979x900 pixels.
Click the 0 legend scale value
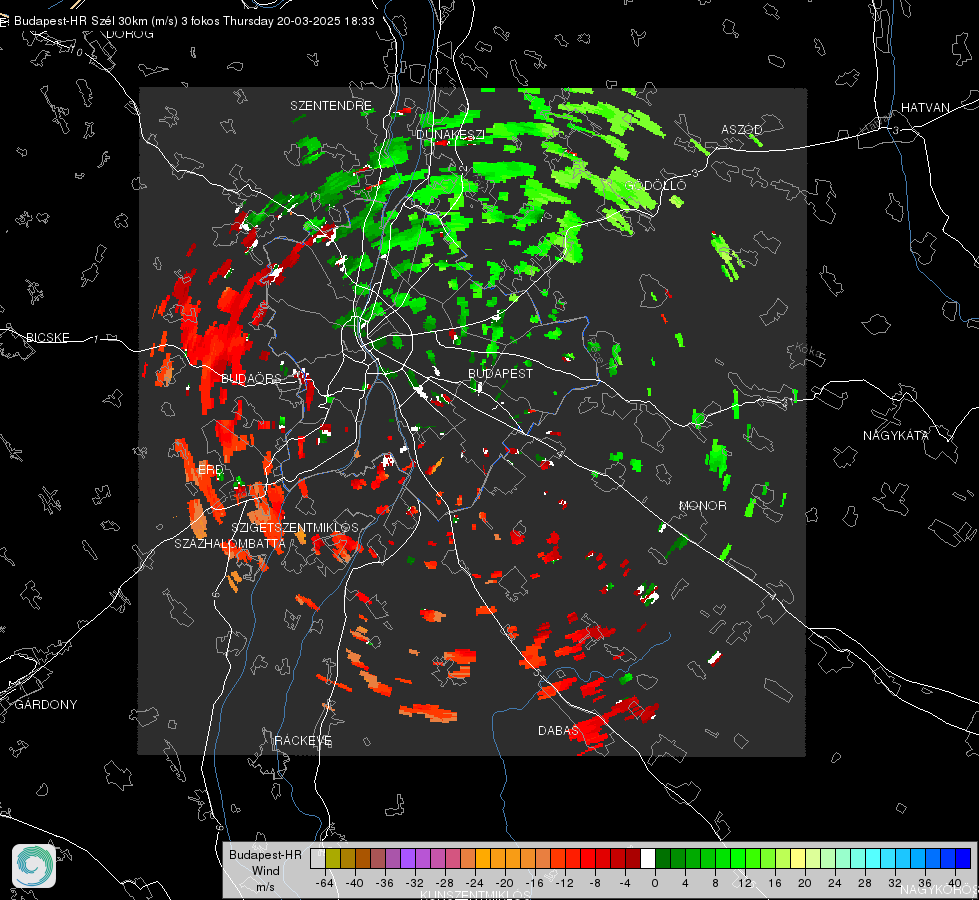(x=654, y=883)
